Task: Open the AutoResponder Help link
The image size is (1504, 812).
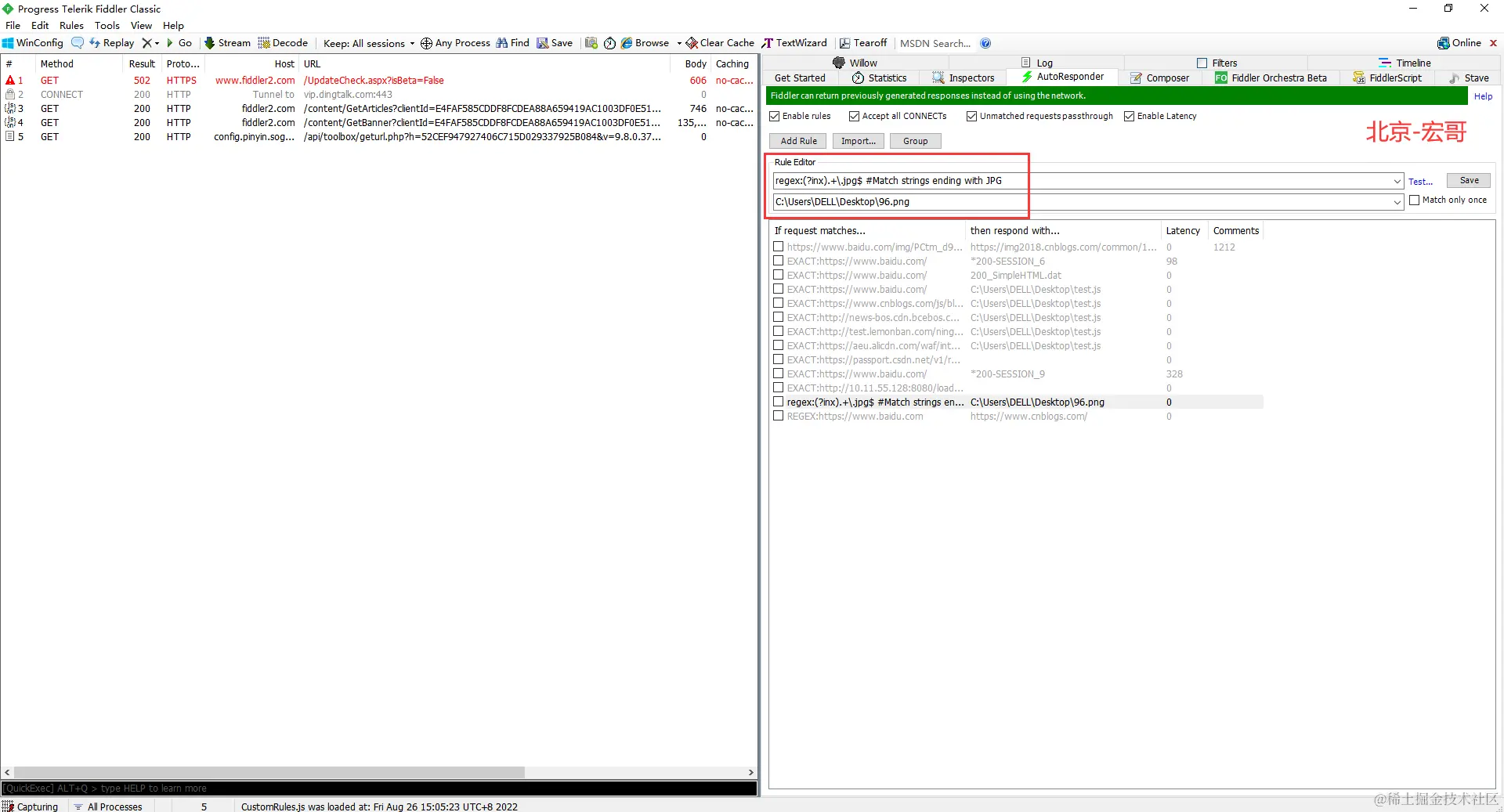Action: (1483, 96)
